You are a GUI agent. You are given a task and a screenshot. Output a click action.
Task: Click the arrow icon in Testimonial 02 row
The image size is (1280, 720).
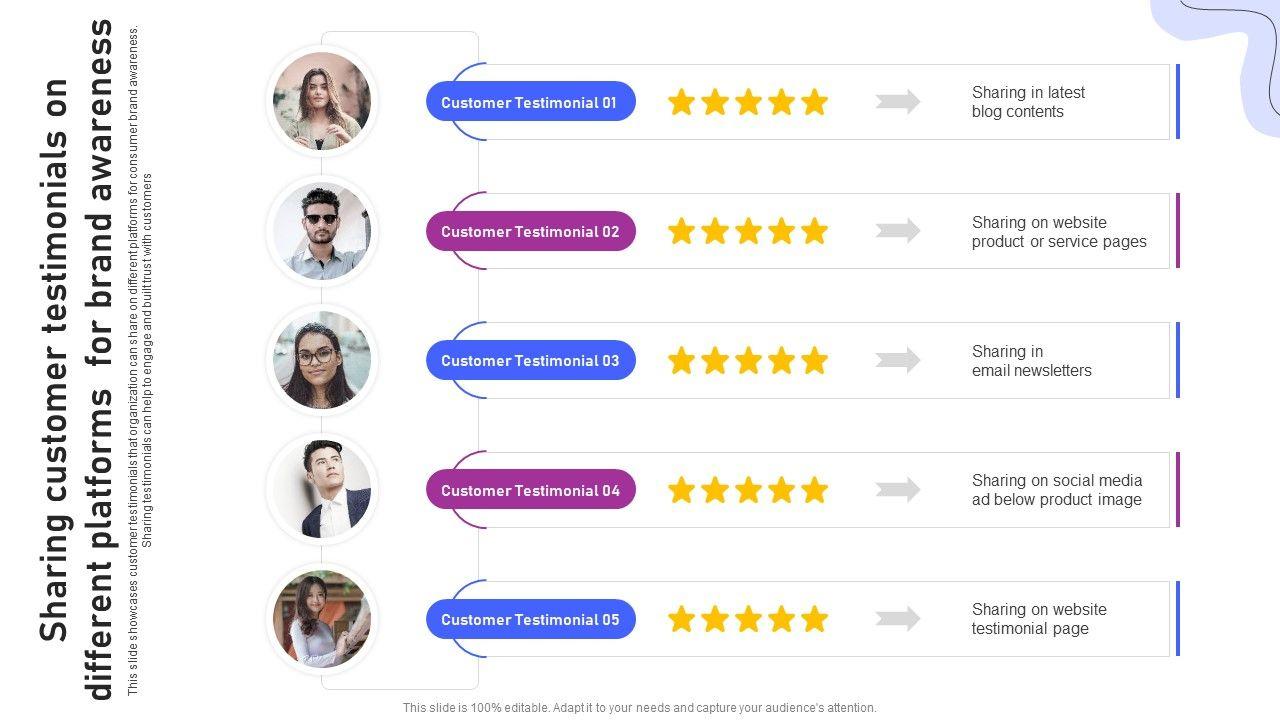(898, 231)
